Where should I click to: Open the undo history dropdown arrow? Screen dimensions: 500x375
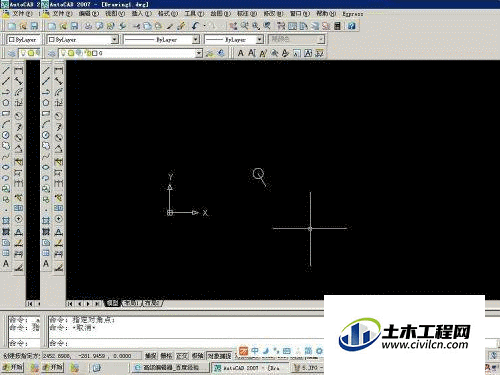tap(204, 26)
